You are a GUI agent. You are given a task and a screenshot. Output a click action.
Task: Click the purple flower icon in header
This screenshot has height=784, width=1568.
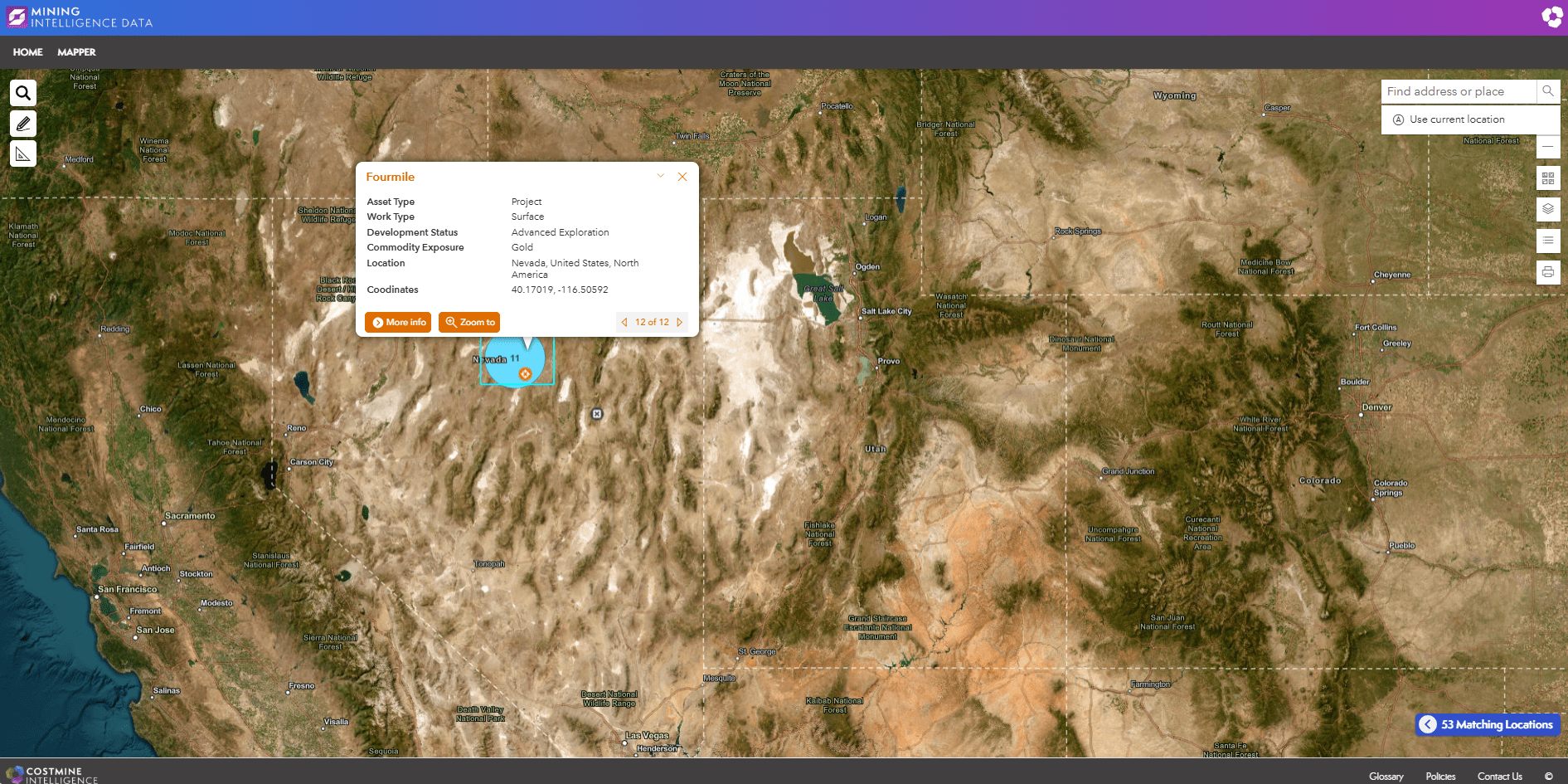tap(1551, 17)
